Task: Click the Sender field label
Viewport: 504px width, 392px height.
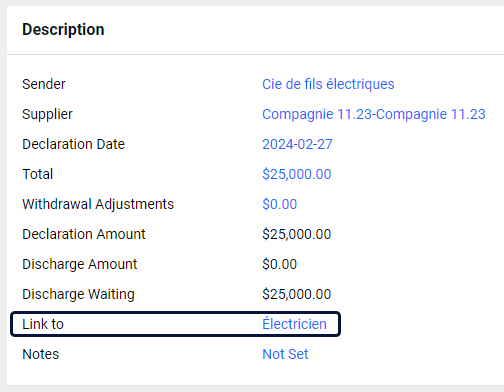Action: [44, 84]
